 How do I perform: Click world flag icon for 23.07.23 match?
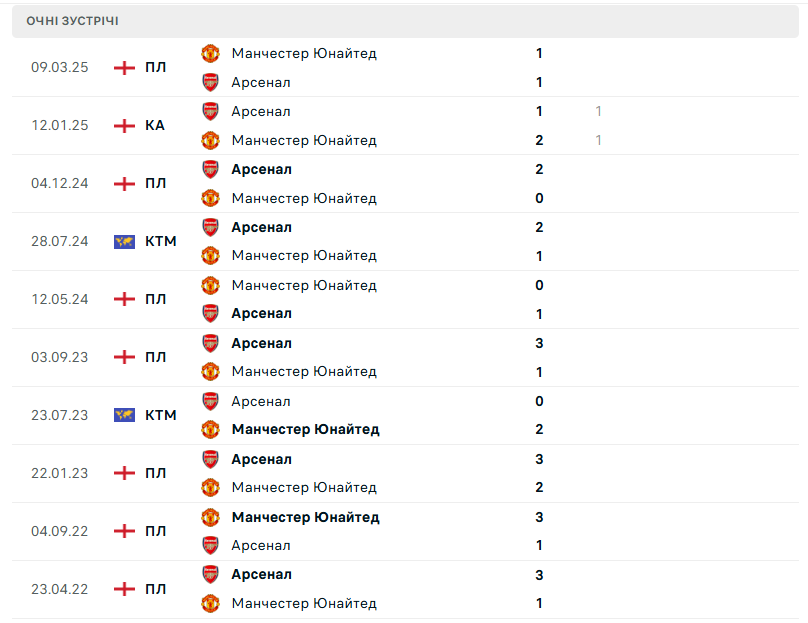pyautogui.click(x=124, y=415)
